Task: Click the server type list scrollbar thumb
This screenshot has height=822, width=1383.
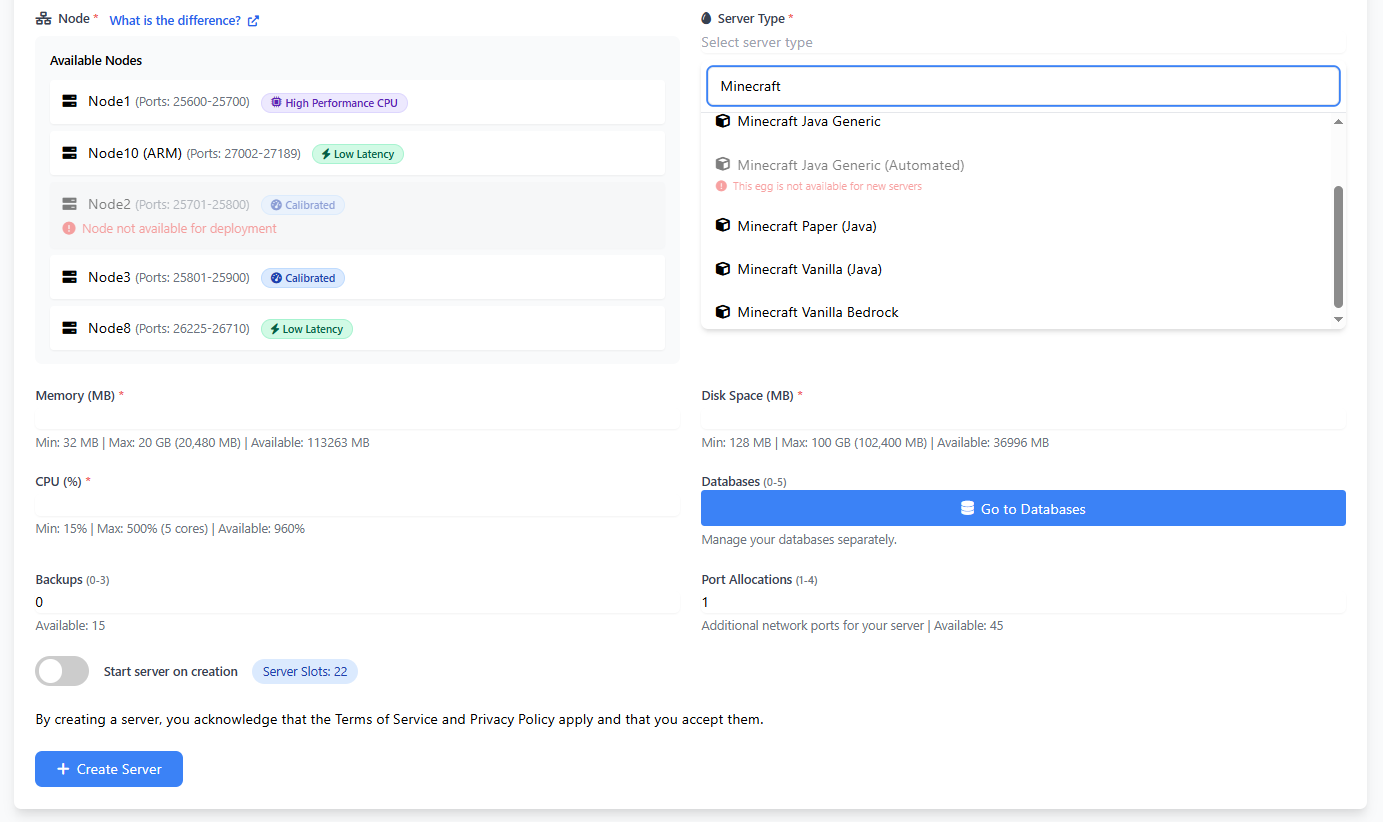Action: coord(1338,247)
